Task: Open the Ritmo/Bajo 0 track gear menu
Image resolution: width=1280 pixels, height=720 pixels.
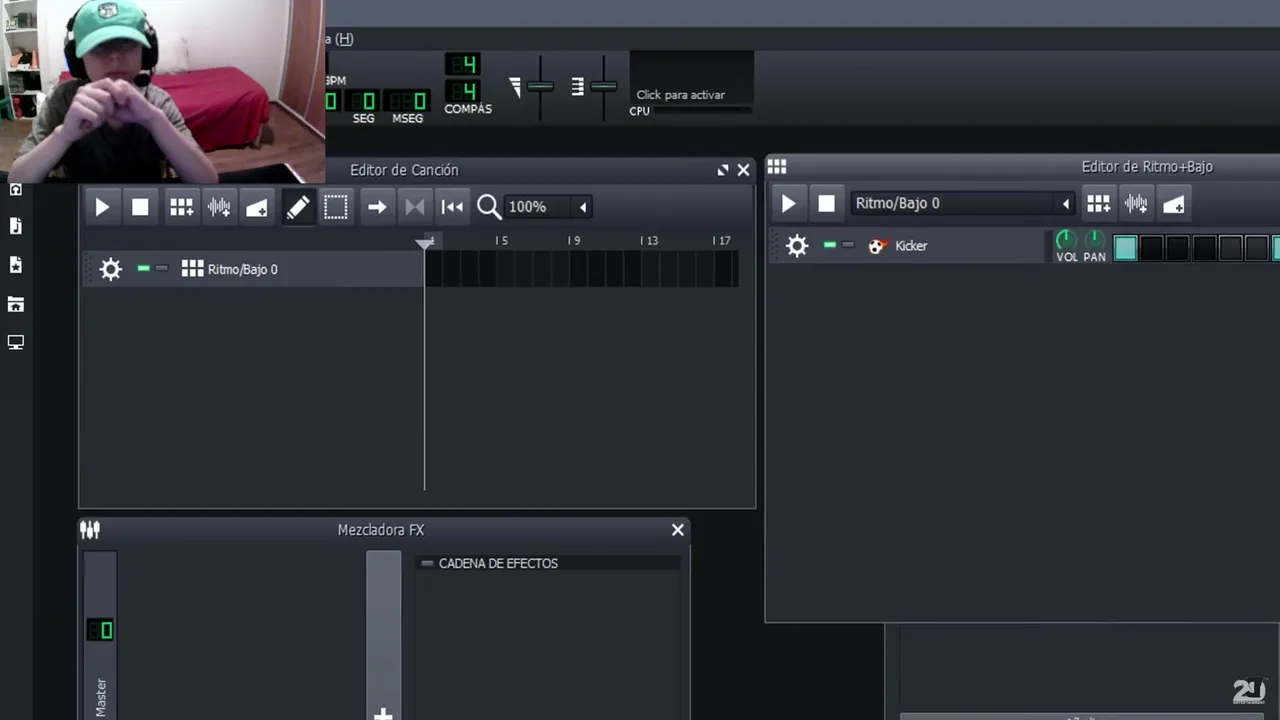Action: pyautogui.click(x=110, y=269)
